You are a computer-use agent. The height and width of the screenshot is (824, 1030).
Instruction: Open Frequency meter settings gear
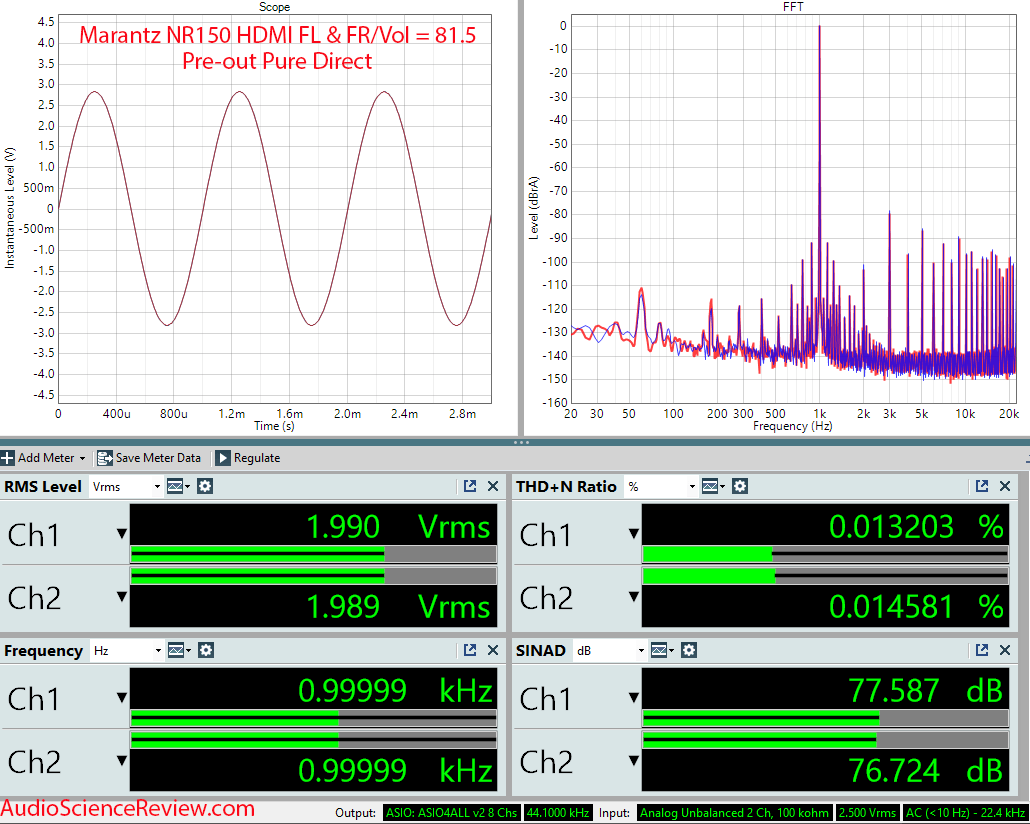pyautogui.click(x=206, y=651)
